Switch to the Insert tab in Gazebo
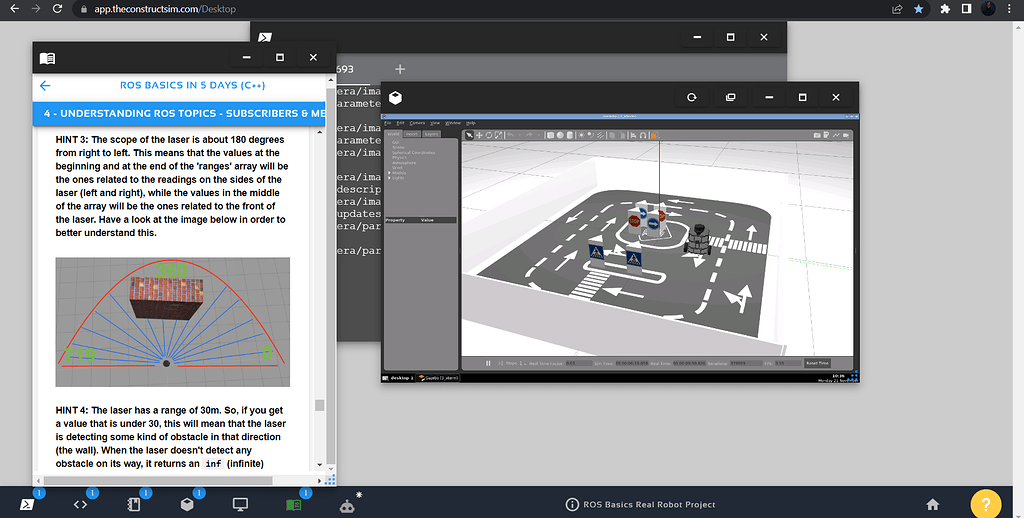The height and width of the screenshot is (518, 1024). coord(412,134)
